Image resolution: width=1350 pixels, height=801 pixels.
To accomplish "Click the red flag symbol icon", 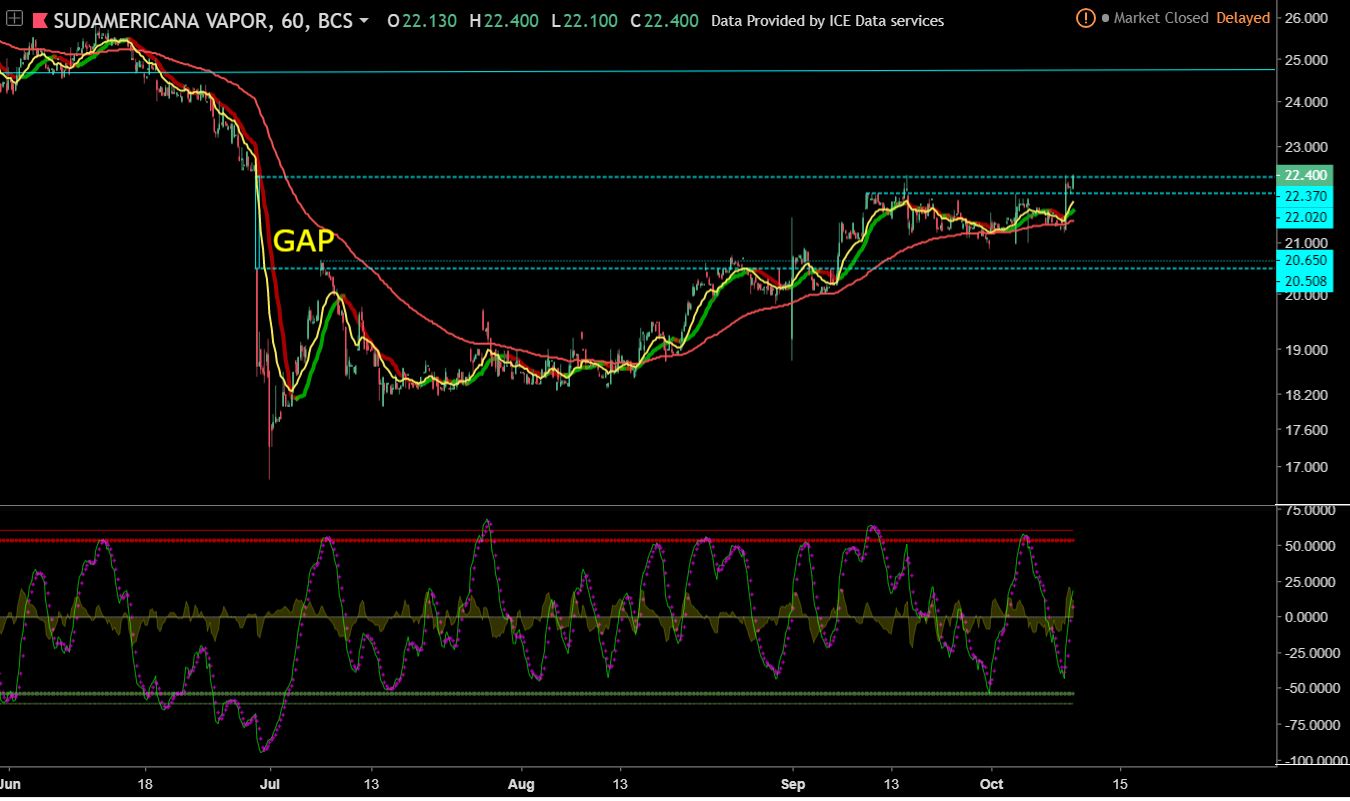I will click(x=40, y=20).
